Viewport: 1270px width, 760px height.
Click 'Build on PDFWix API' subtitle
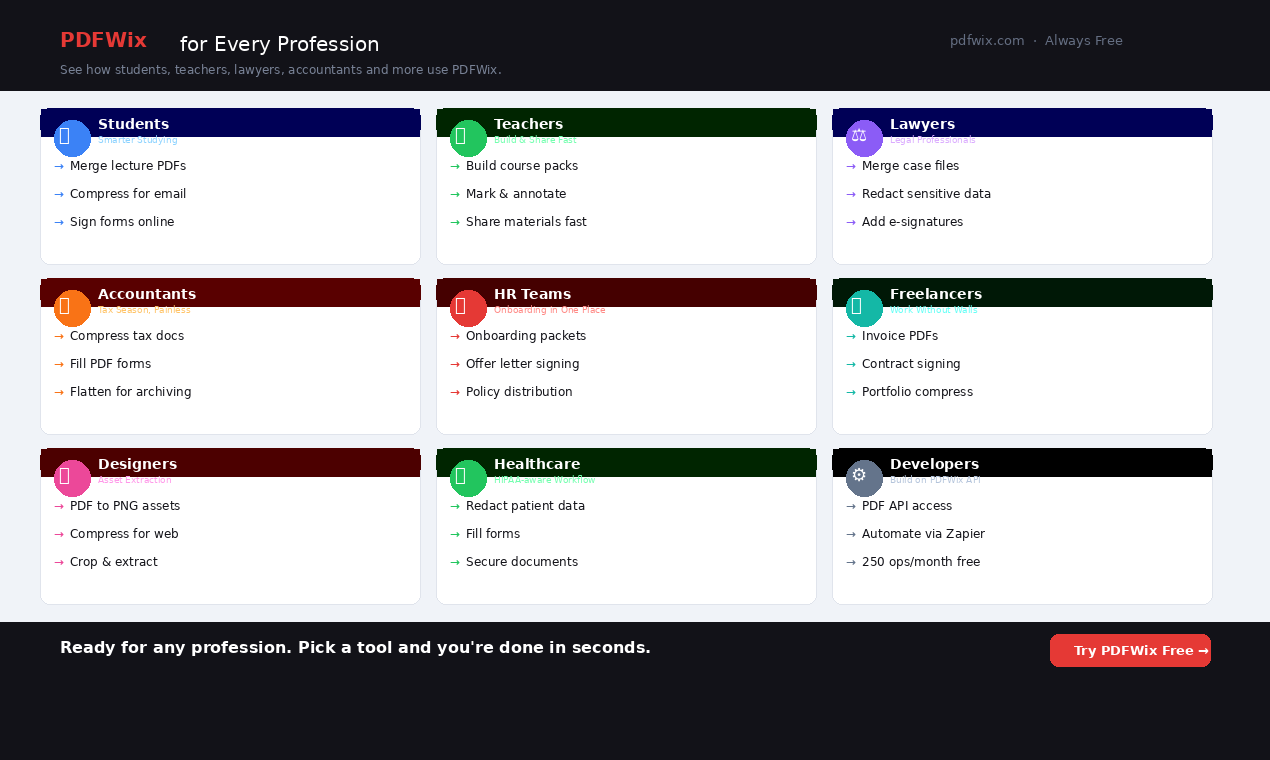(x=935, y=480)
